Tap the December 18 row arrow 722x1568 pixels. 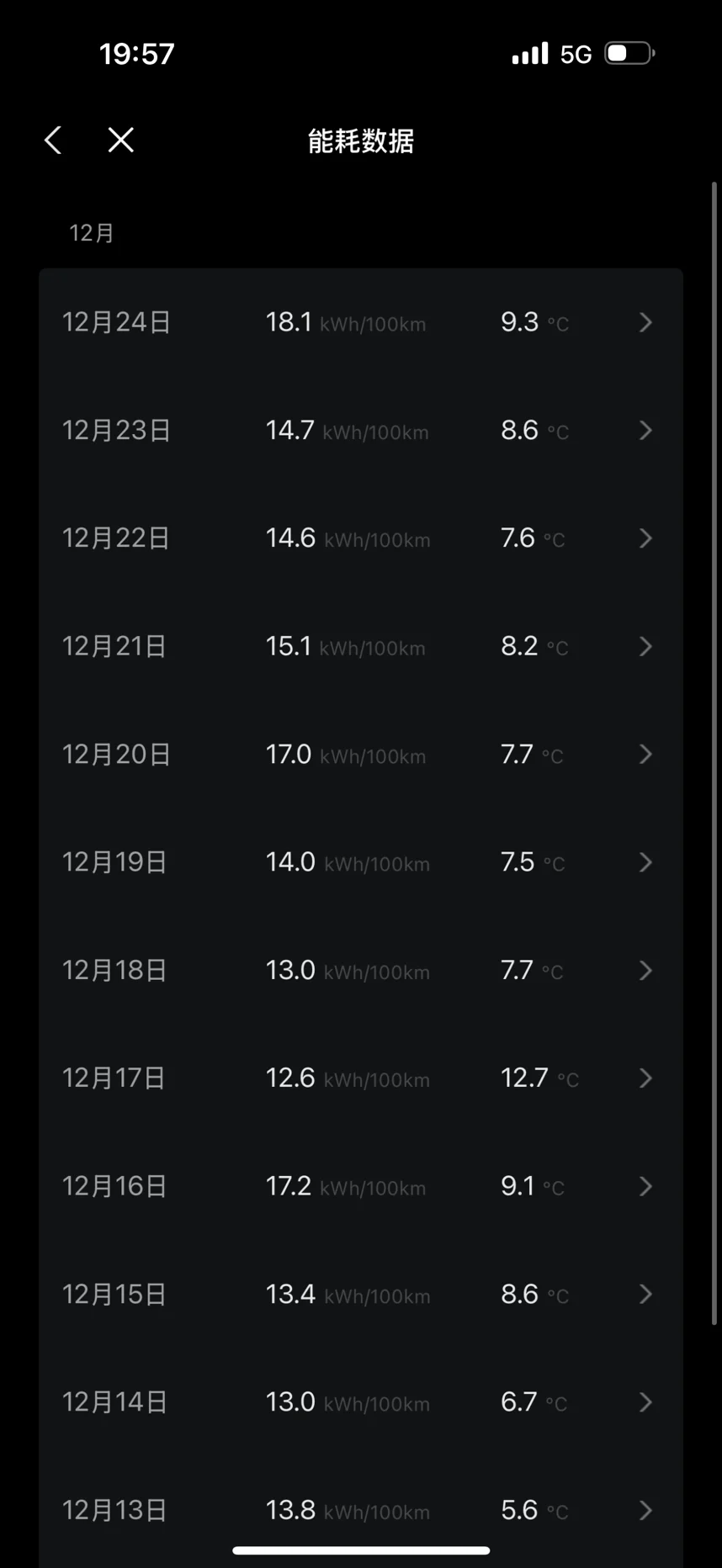point(645,971)
